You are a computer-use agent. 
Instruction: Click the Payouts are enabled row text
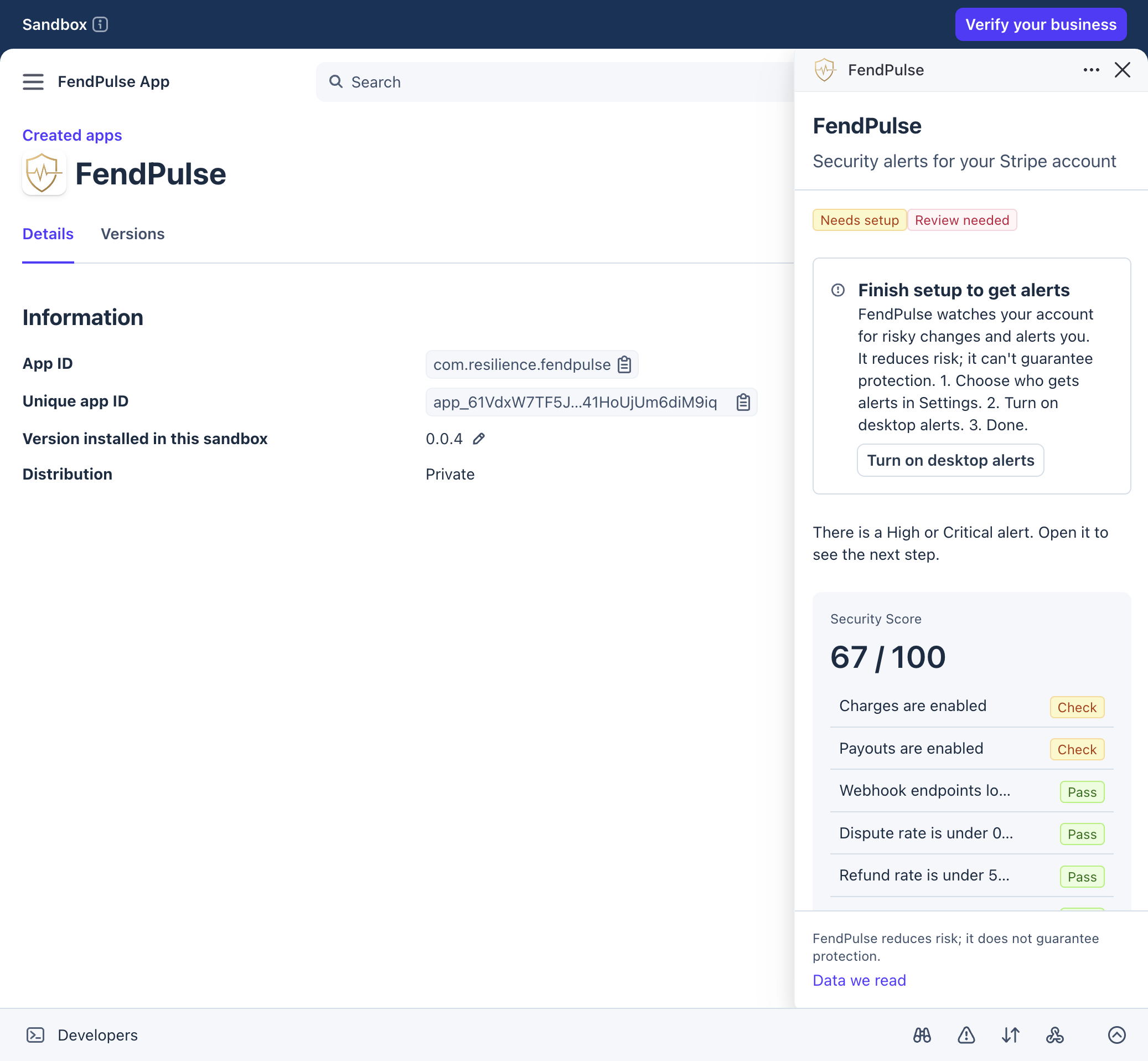[x=911, y=748]
